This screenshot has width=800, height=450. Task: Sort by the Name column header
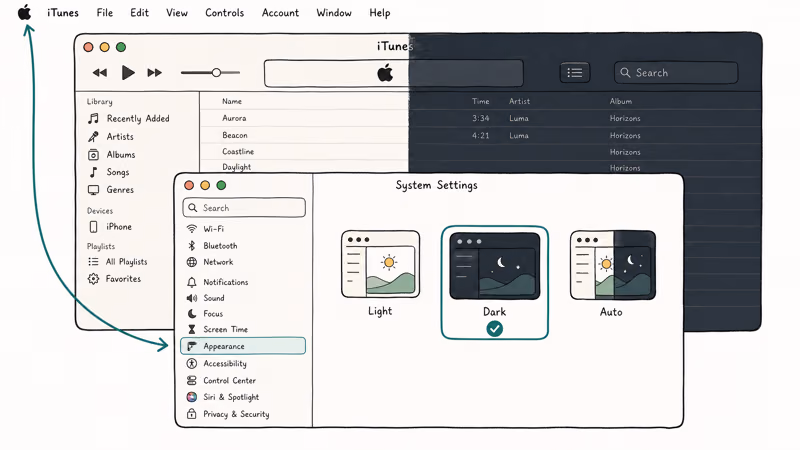coord(232,101)
